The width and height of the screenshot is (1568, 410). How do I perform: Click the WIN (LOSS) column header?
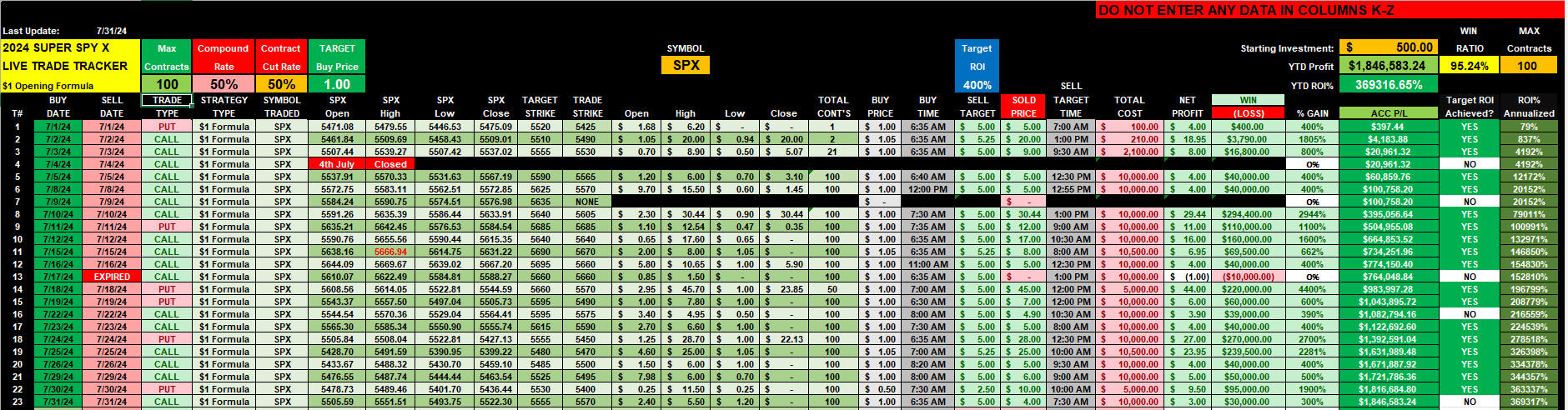[1249, 107]
